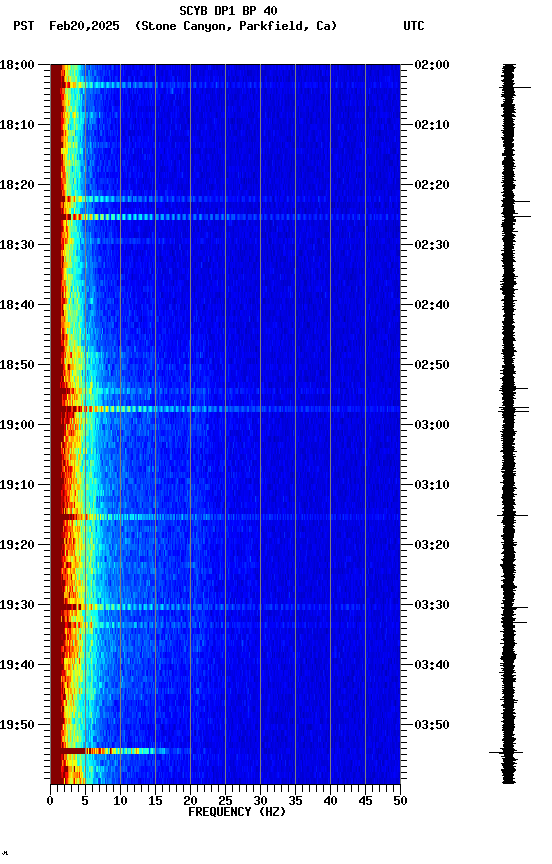Click the 19:40 PST time label

tap(17, 665)
